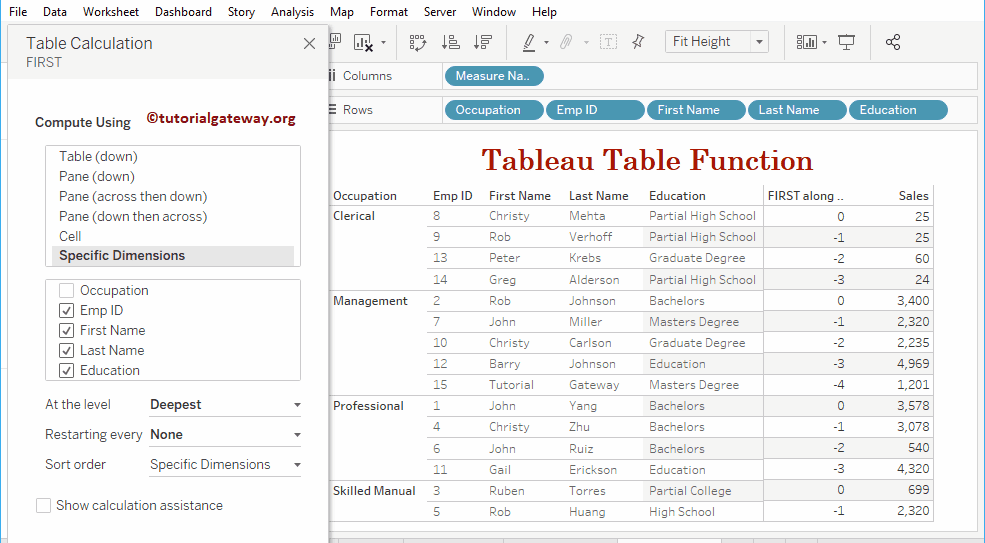Click the Sort Ascending icon
This screenshot has width=985, height=543.
[450, 42]
